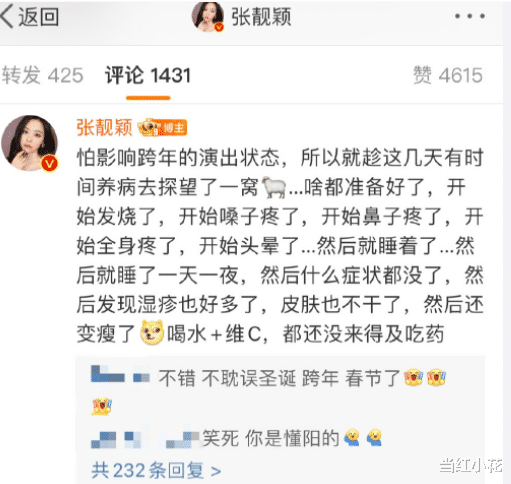Open 张靓颖 username link in comment
511x484 pixels.
click(x=104, y=127)
